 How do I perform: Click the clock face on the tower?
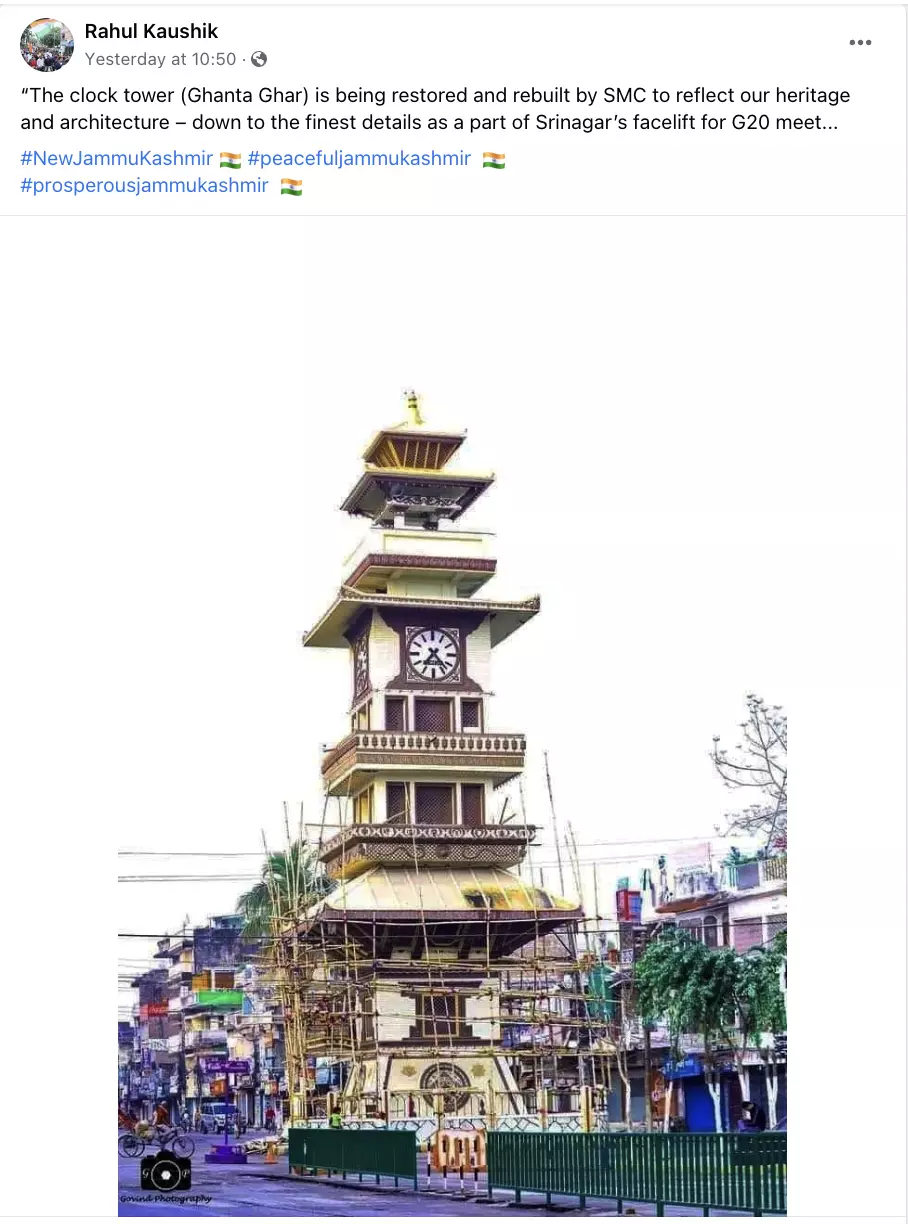433,655
